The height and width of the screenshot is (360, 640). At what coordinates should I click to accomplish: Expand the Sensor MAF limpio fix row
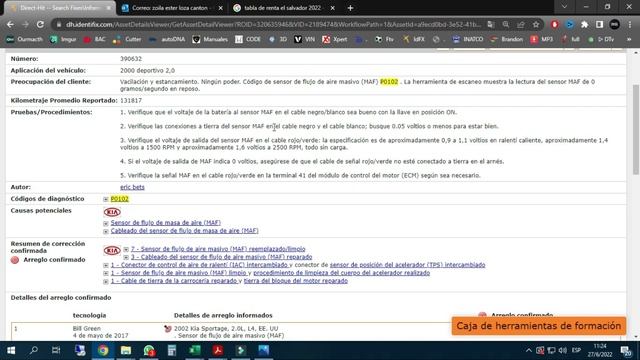tap(106, 273)
